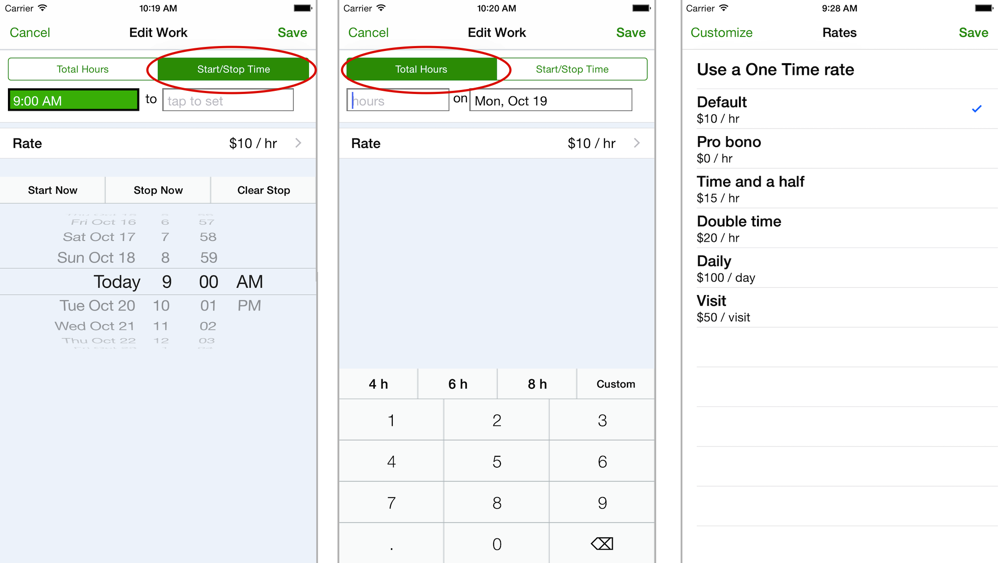Tap the Clear Stop button
Viewport: 1000px width, 563px height.
point(263,190)
